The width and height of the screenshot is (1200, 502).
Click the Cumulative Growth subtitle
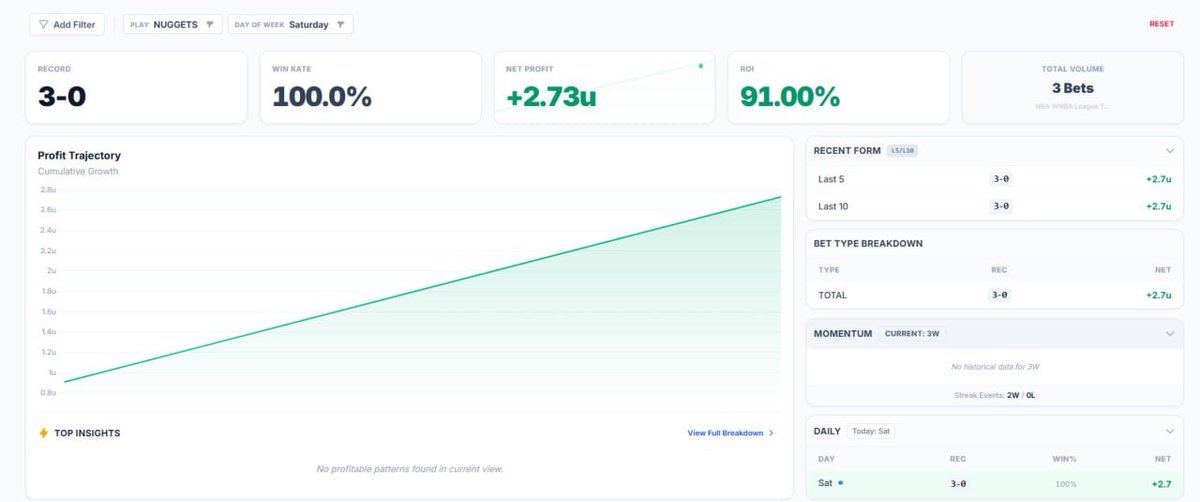(x=78, y=172)
